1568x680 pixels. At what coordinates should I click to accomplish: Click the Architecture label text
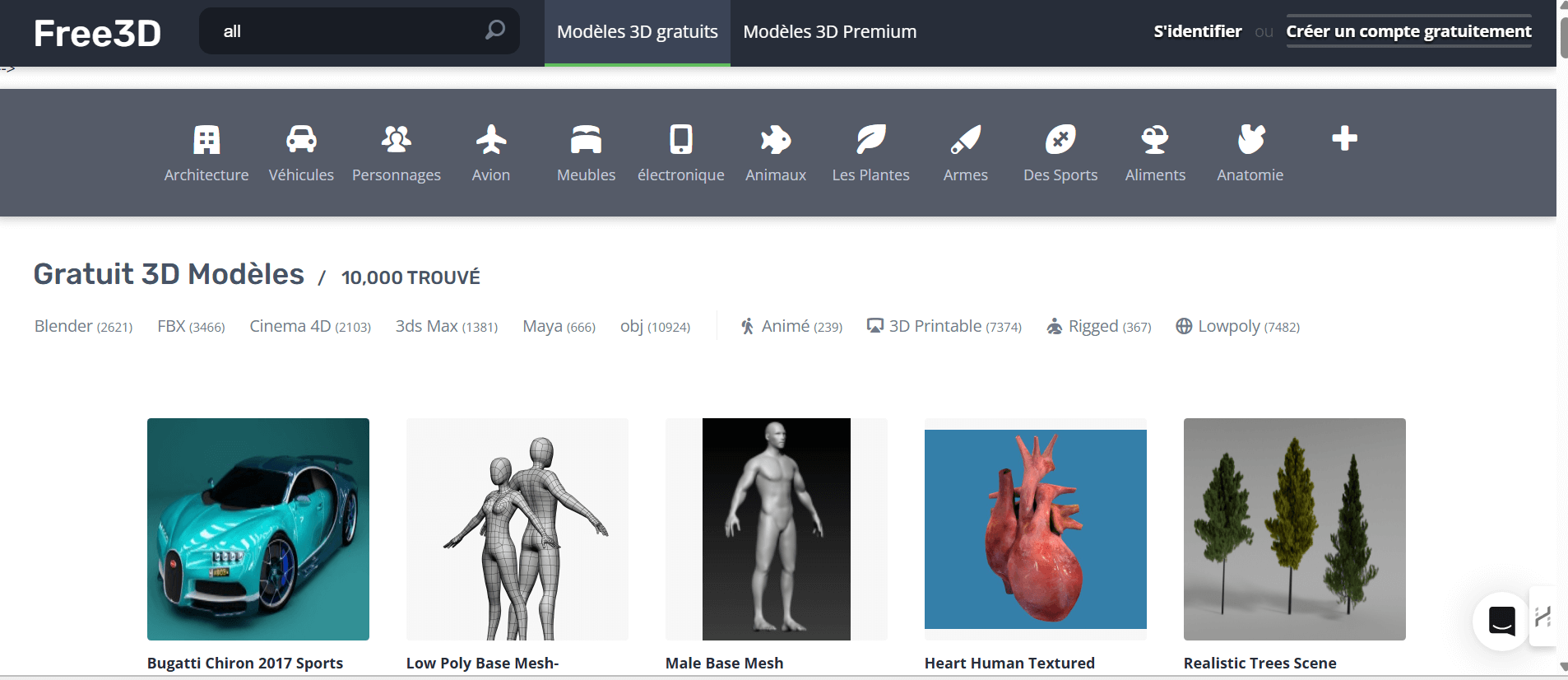pyautogui.click(x=206, y=175)
